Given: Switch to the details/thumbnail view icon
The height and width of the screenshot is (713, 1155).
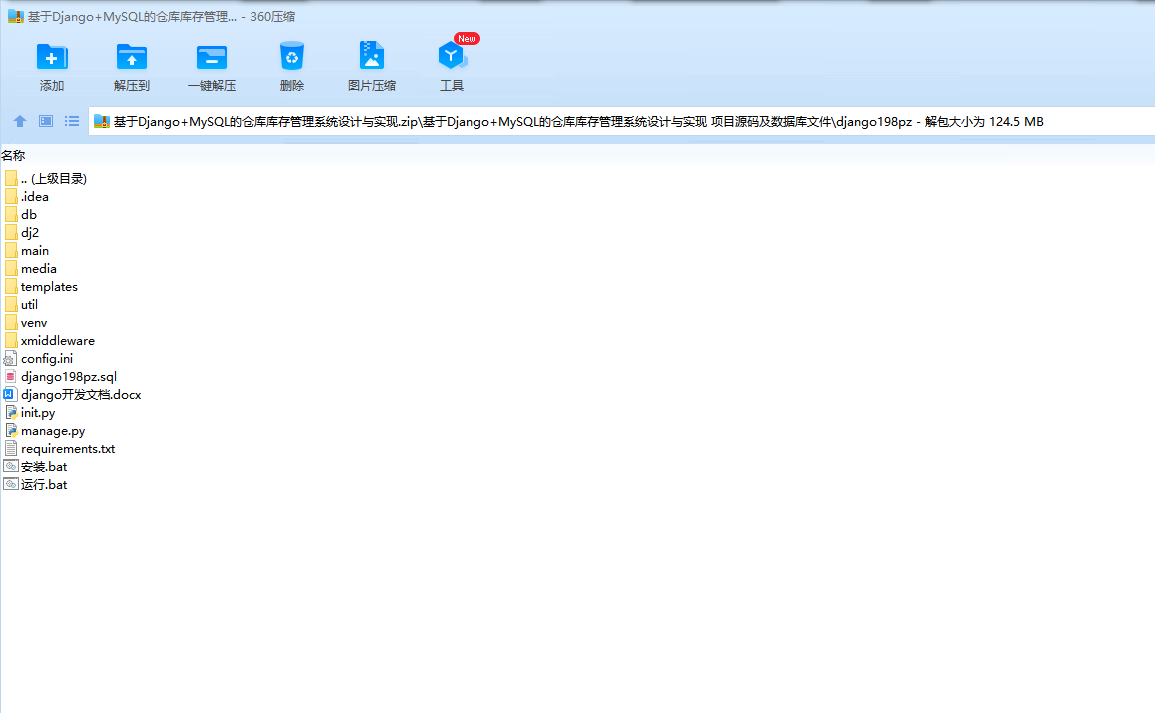Looking at the screenshot, I should 46,121.
